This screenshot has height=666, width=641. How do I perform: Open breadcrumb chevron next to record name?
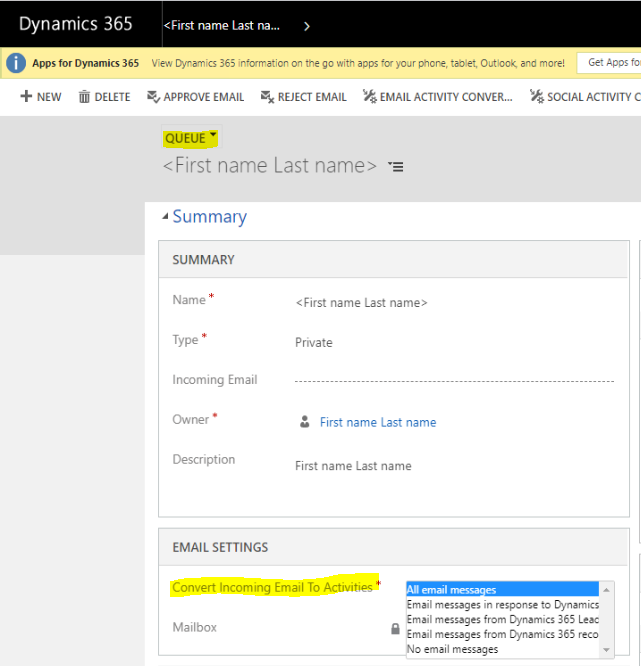307,25
